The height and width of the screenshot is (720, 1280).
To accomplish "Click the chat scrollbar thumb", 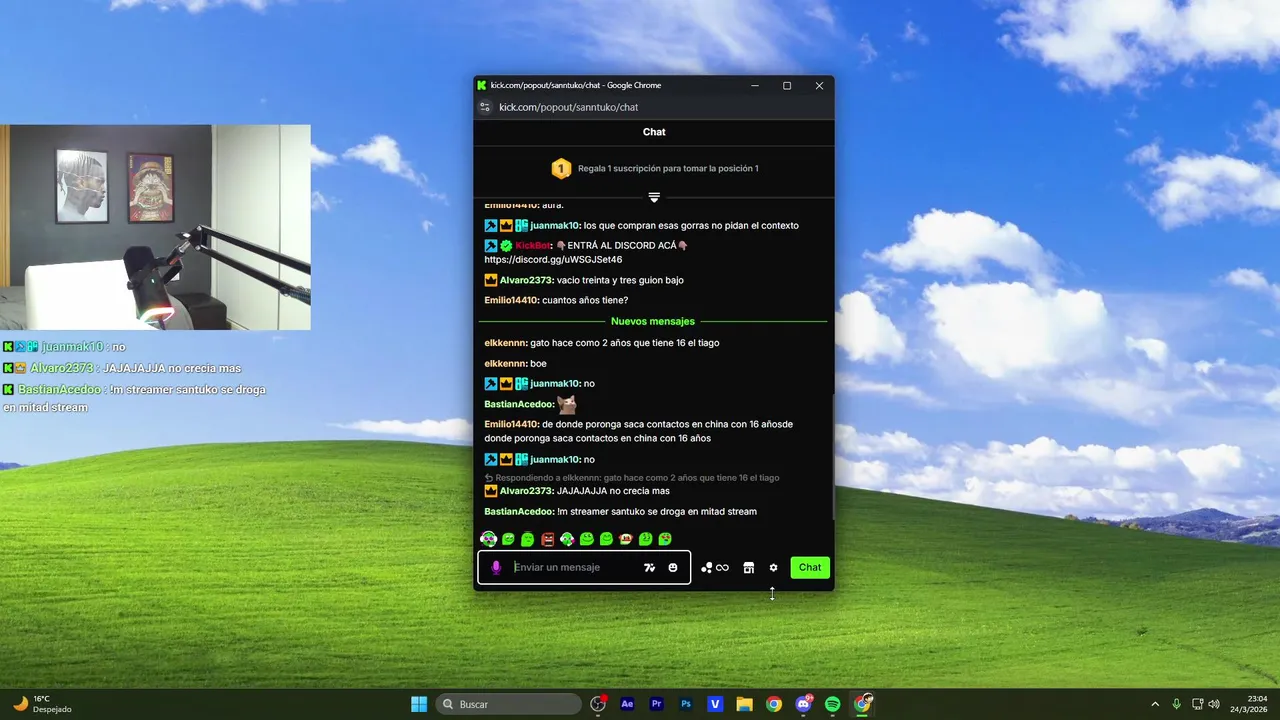I will (x=835, y=457).
